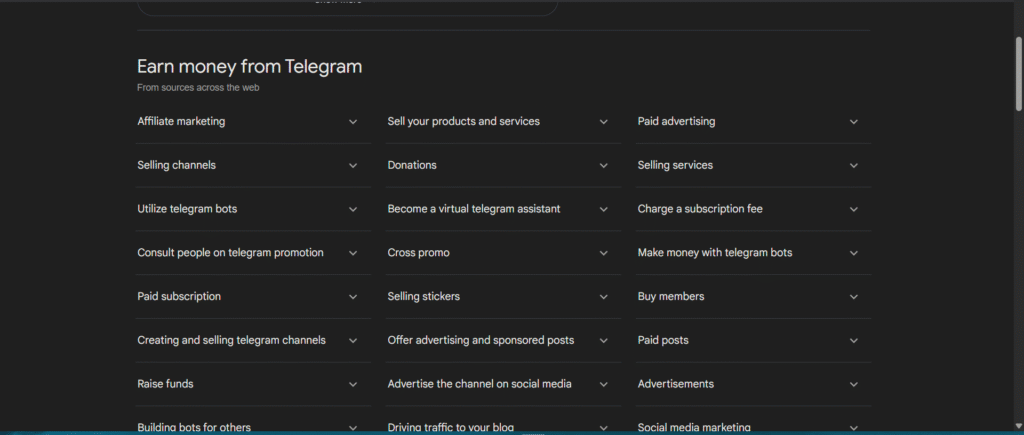This screenshot has width=1024, height=435.
Task: Click the chevron next to Buy members
Action: pyautogui.click(x=853, y=297)
